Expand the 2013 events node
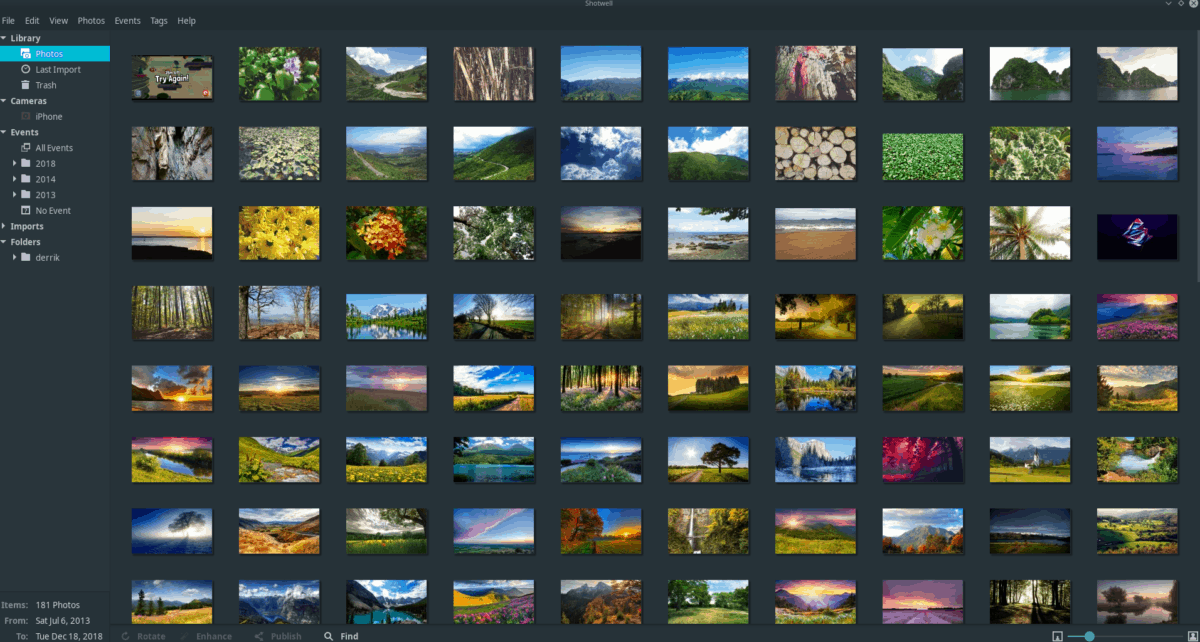Image resolution: width=1200 pixels, height=642 pixels. point(15,195)
